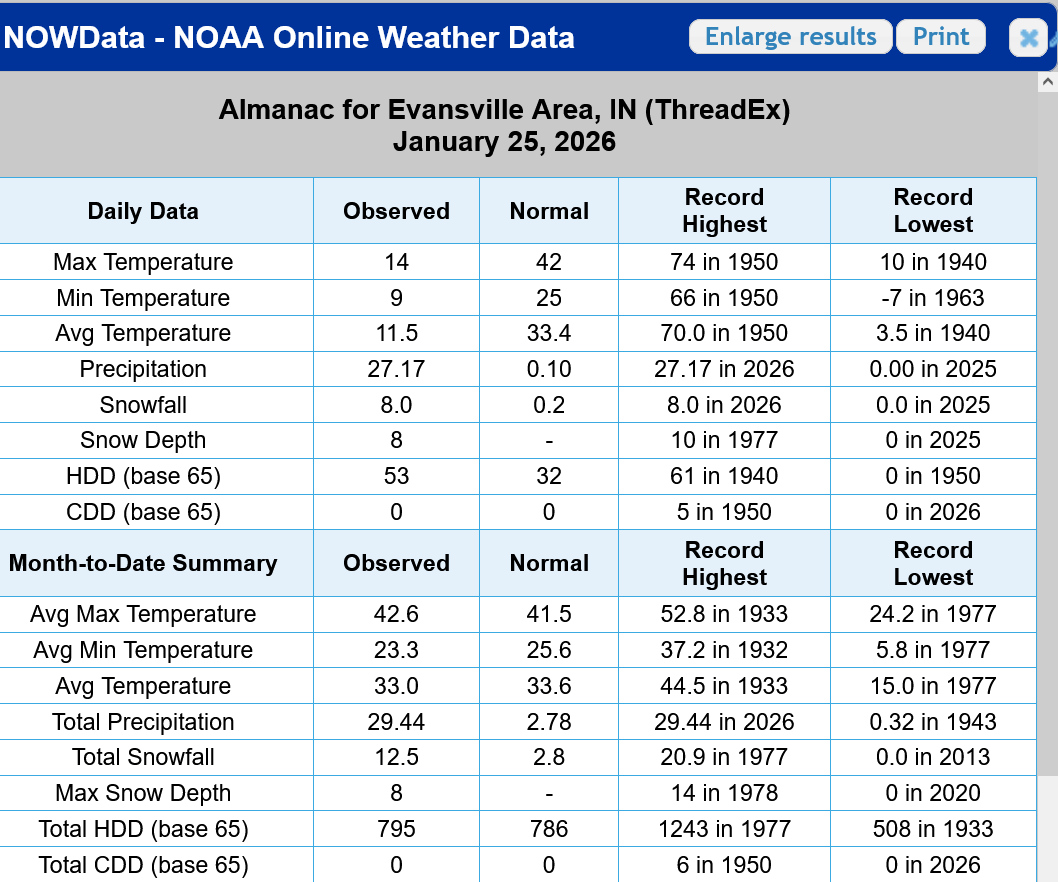
Task: Select the Almanac for Evansville Area heading
Action: pyautogui.click(x=504, y=110)
